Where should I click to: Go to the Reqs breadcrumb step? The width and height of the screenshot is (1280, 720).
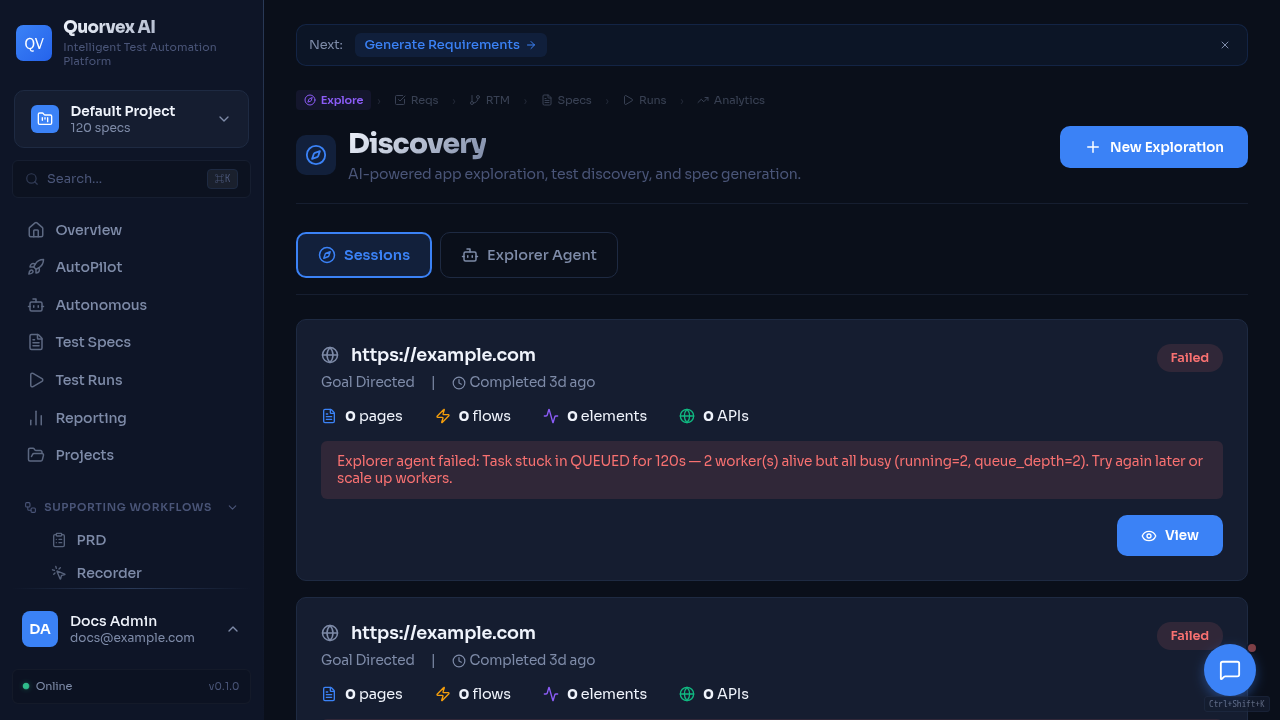[417, 100]
